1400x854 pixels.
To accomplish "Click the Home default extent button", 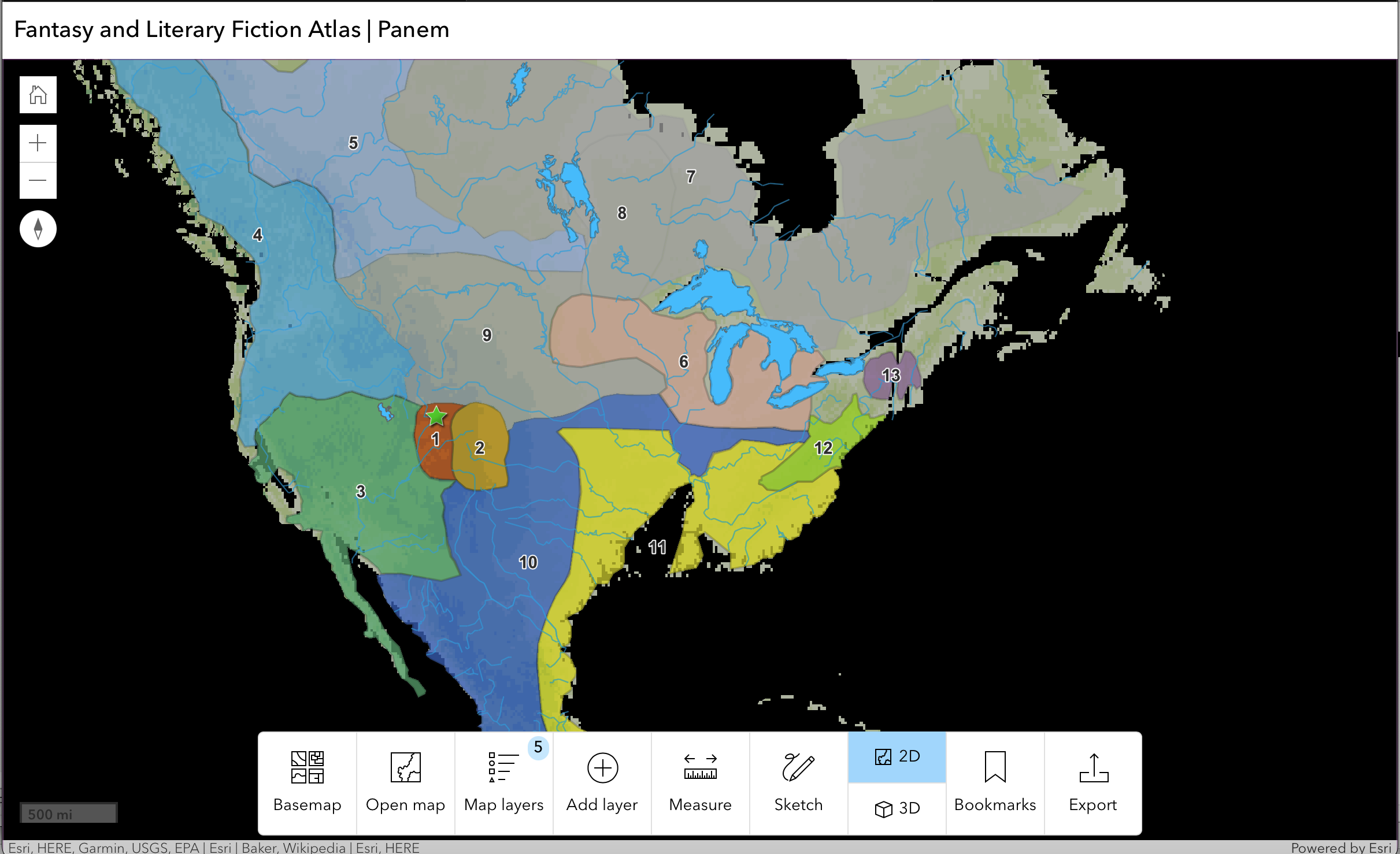I will click(38, 95).
